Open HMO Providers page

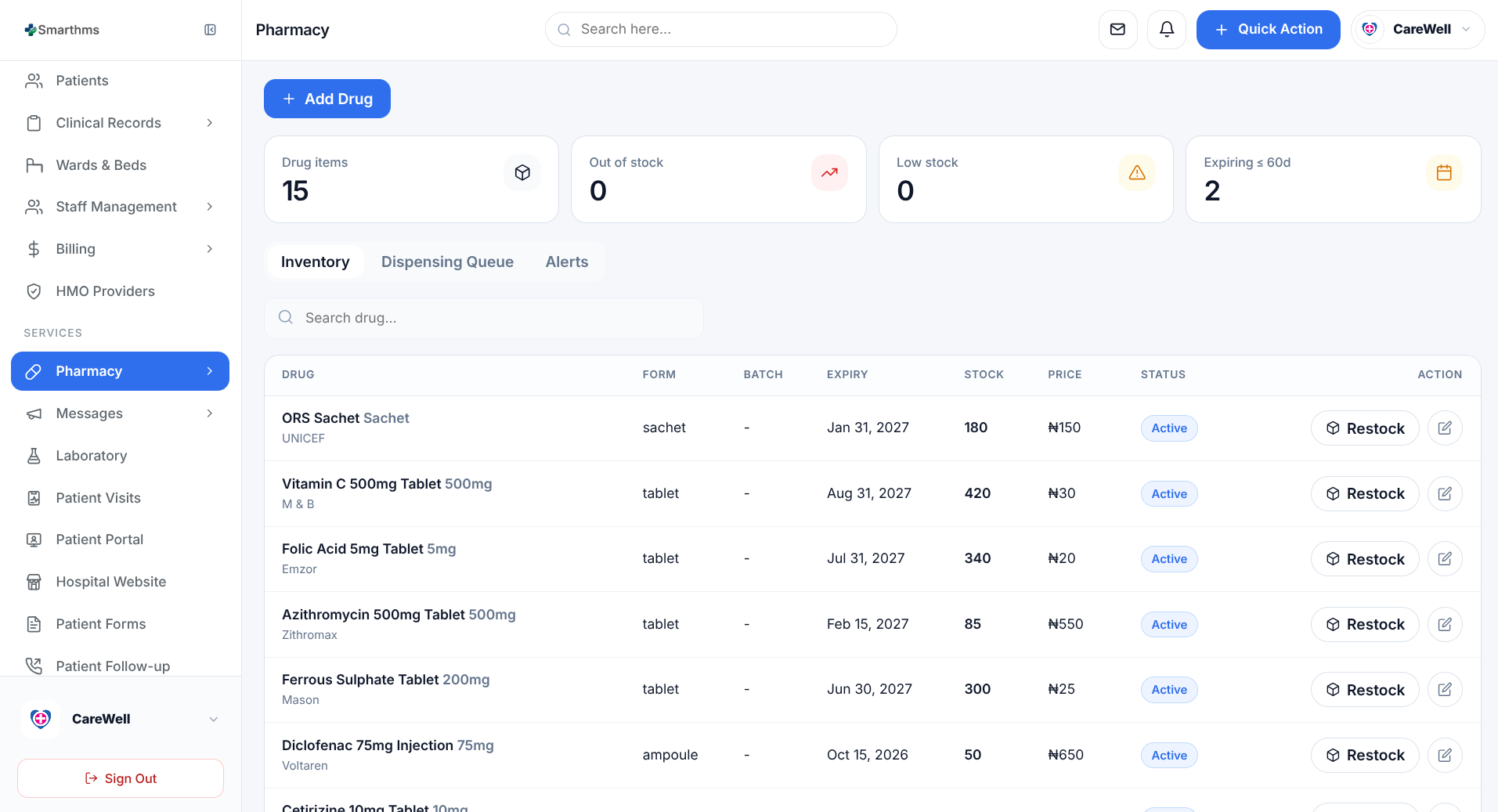[120, 291]
